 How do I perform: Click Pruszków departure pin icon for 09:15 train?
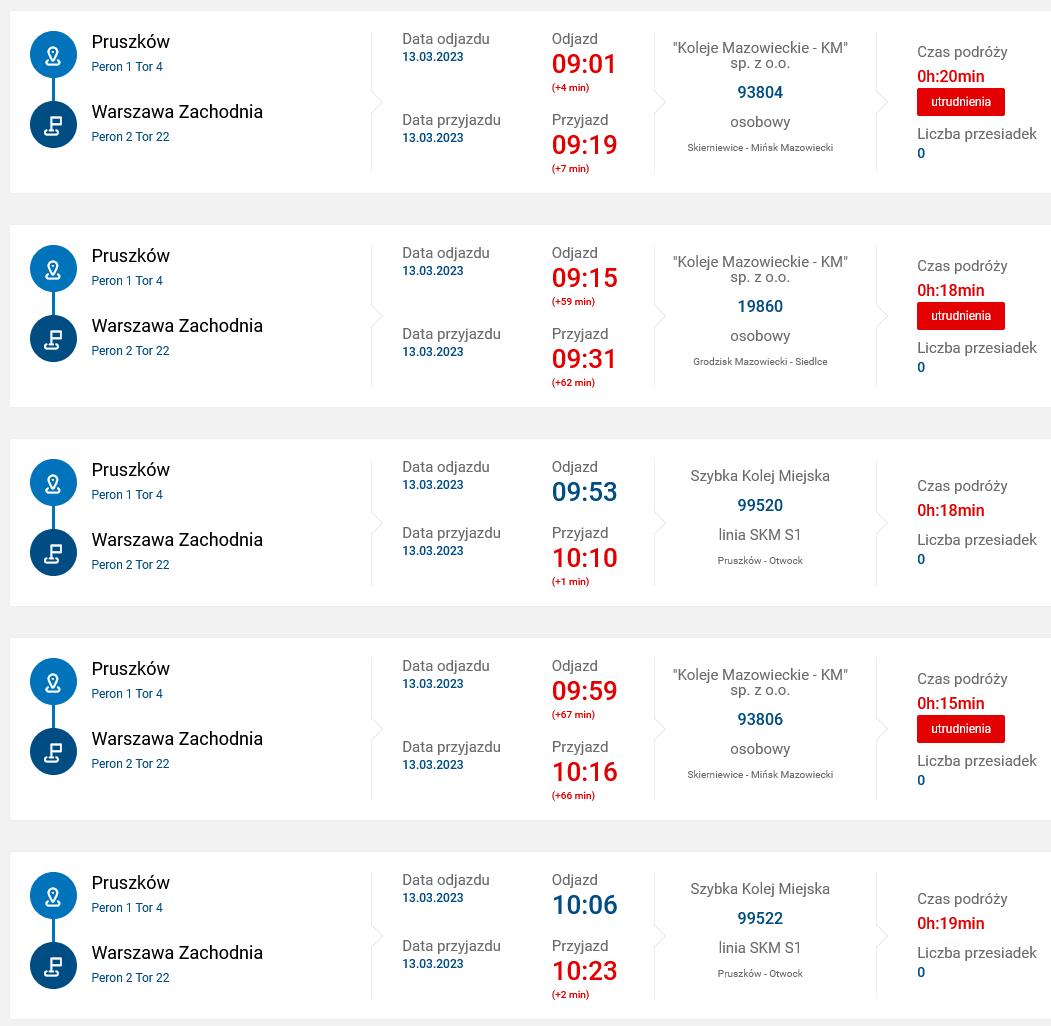pyautogui.click(x=54, y=268)
